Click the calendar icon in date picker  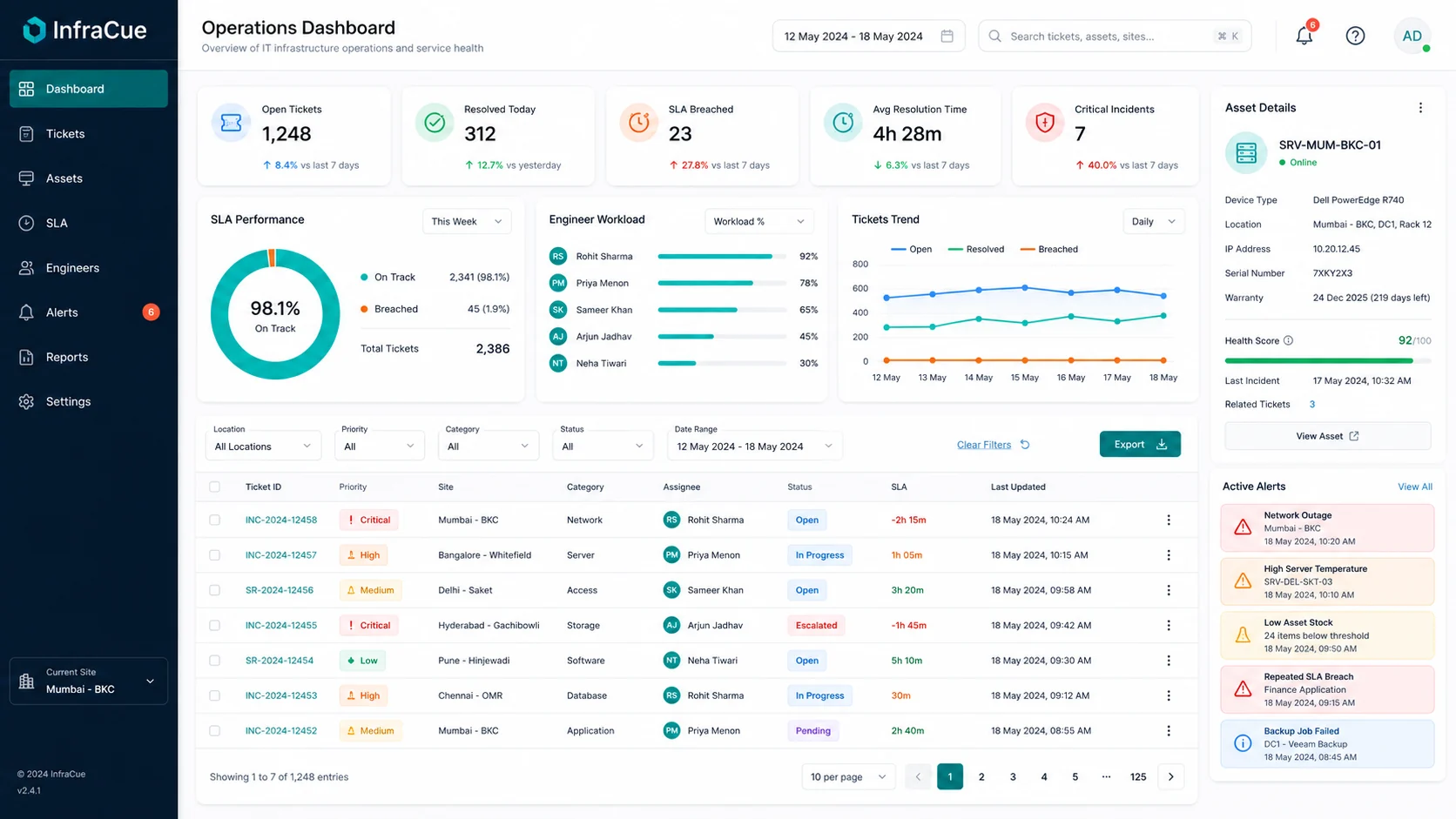coord(947,36)
